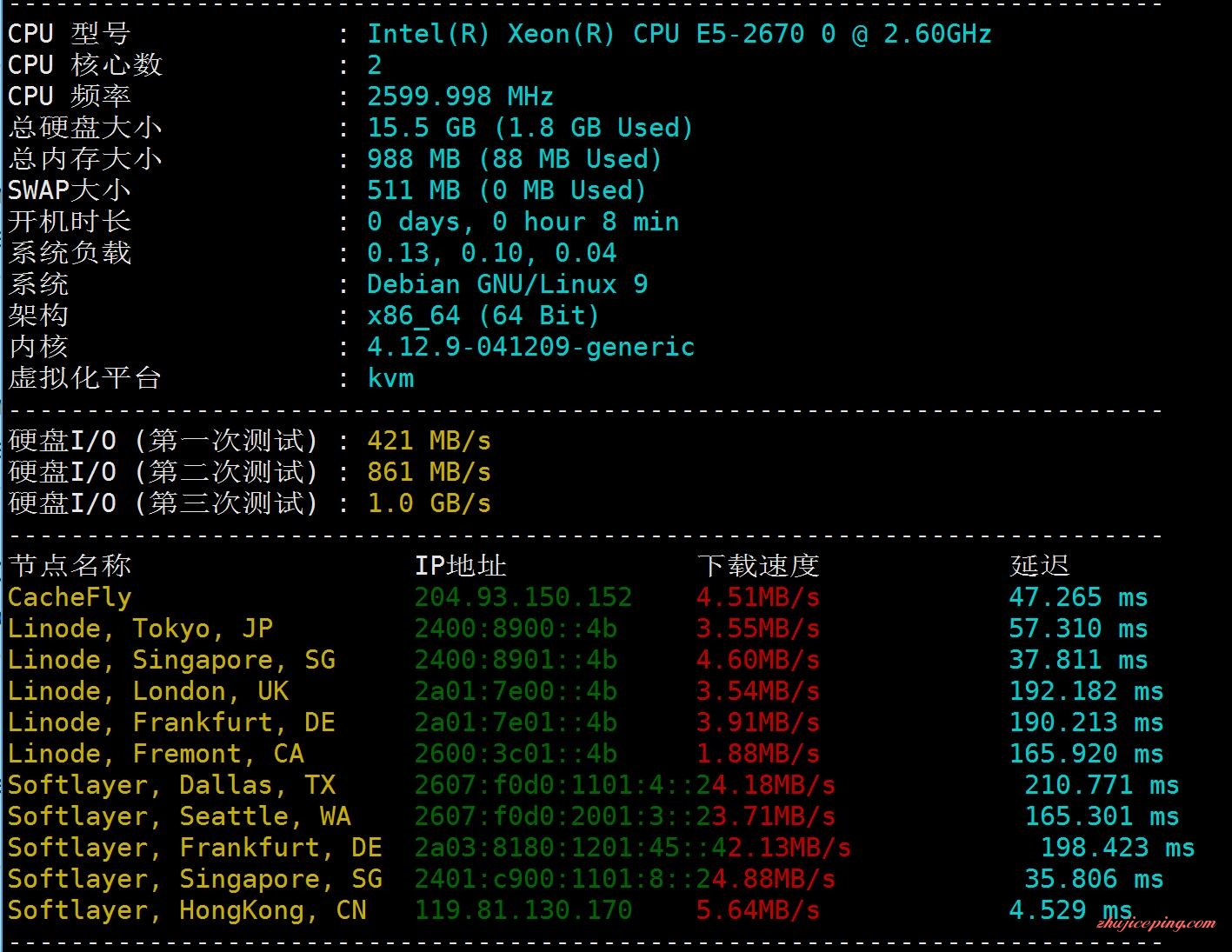Click third disk I/O result '1.0 GB/s'
Screen dimensions: 1232x952
[x=429, y=503]
